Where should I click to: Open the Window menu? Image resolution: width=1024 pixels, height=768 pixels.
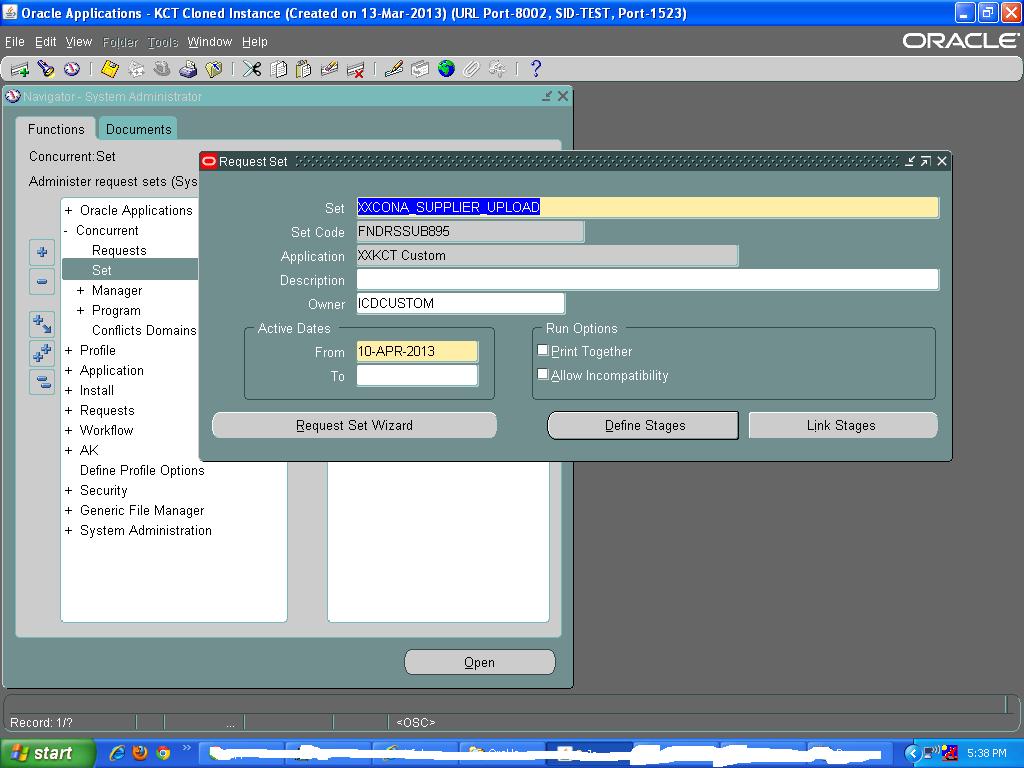210,42
